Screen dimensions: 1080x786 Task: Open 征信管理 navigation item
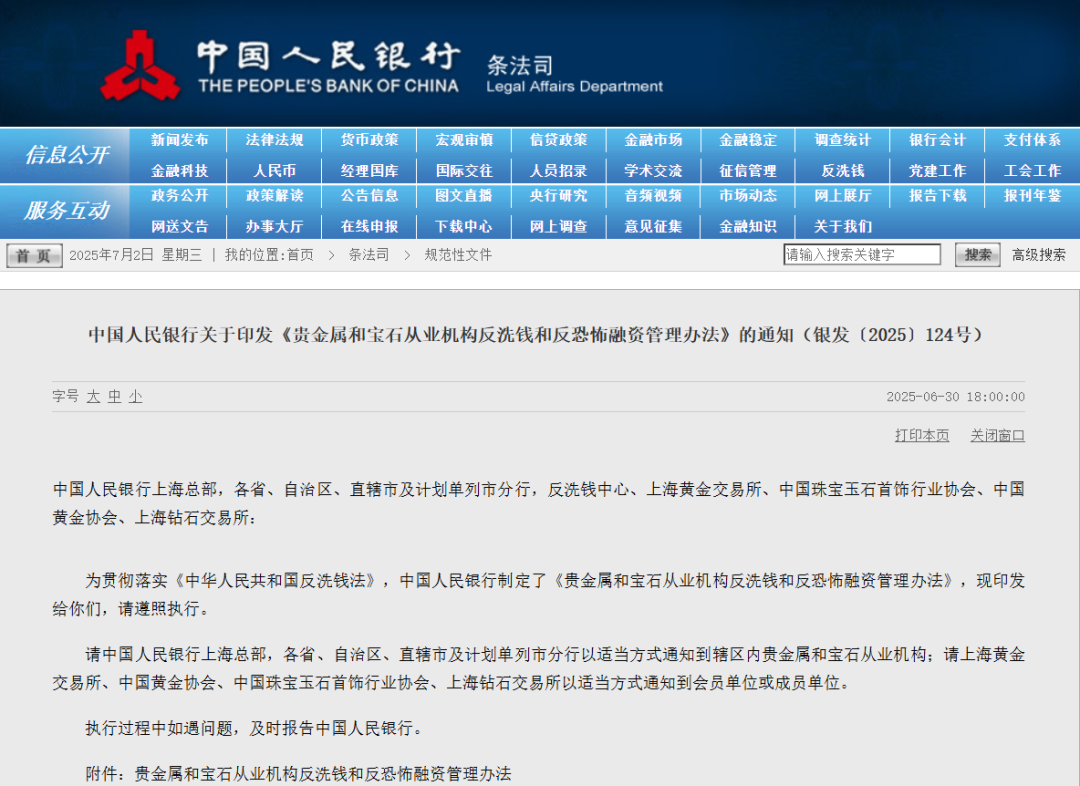coord(748,170)
